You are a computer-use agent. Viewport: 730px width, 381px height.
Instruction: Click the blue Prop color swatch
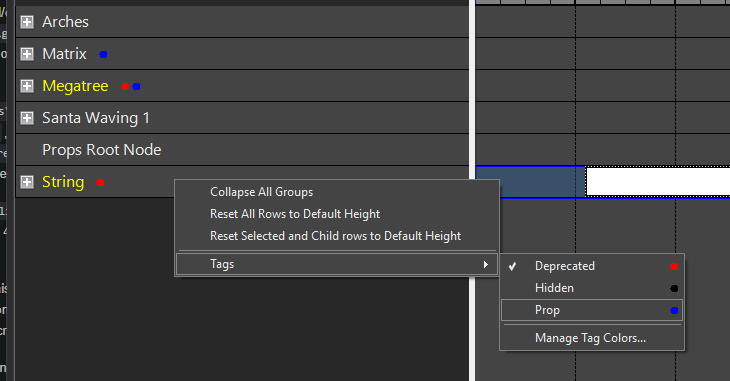pos(674,311)
